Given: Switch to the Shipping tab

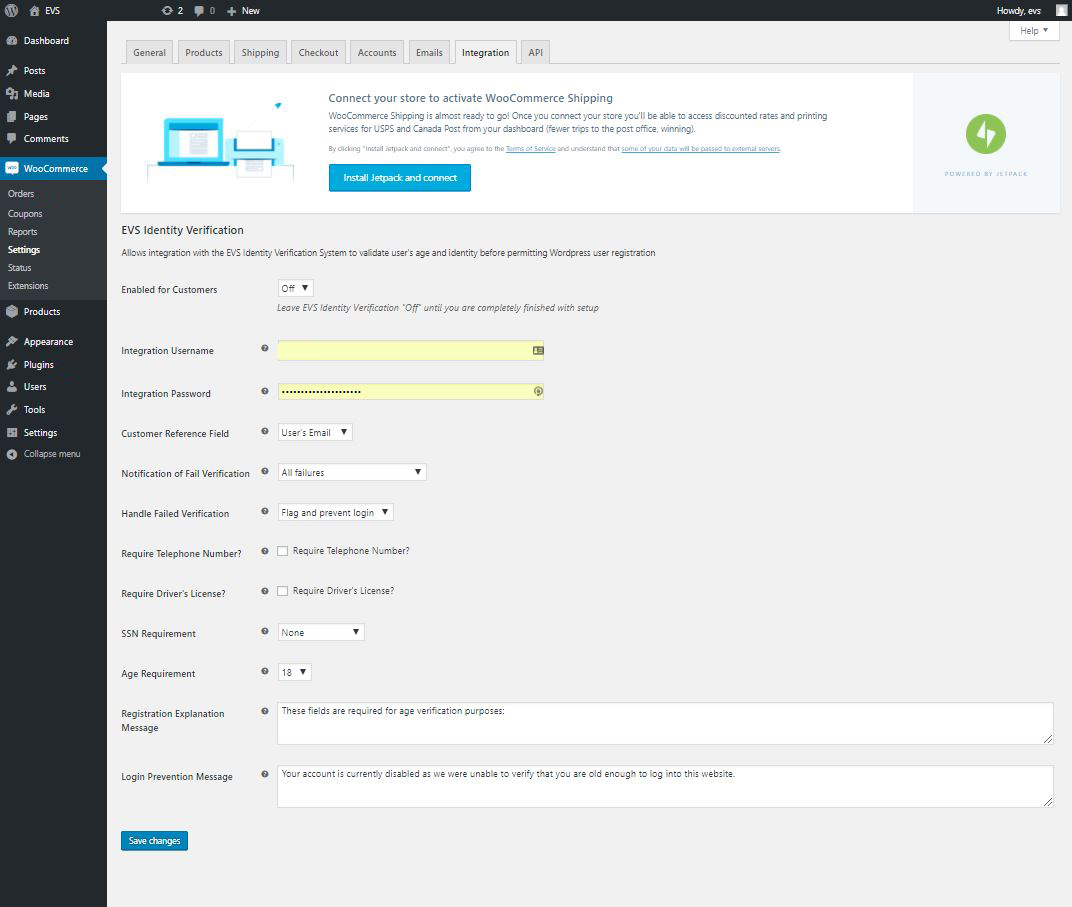Looking at the screenshot, I should click(x=260, y=53).
